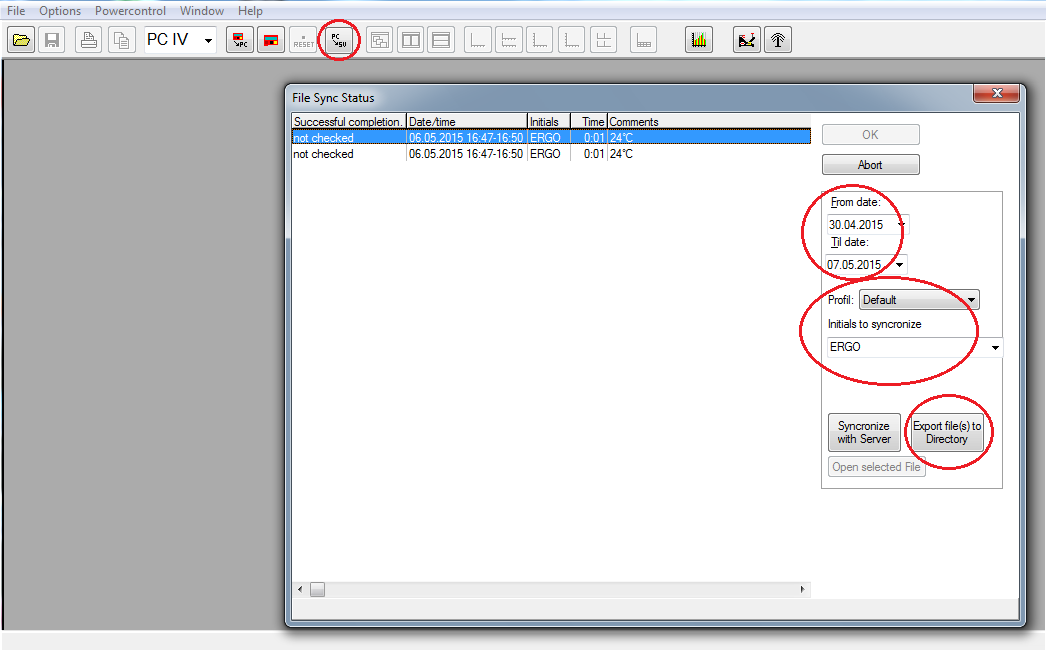Viewport: 1046px width, 652px height.
Task: Expand the Profil Default dropdown
Action: 971,300
